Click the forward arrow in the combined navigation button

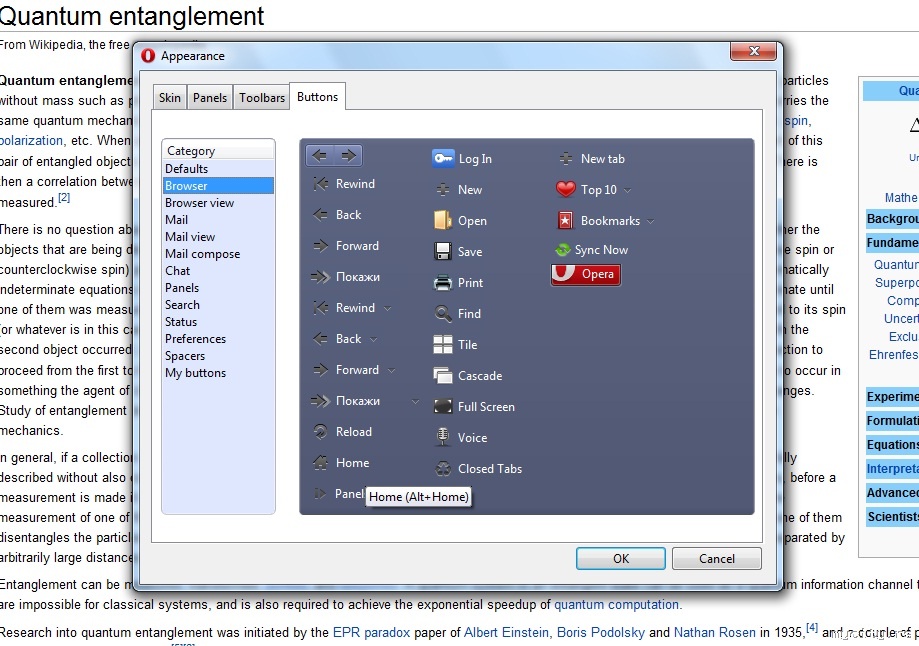coord(348,155)
